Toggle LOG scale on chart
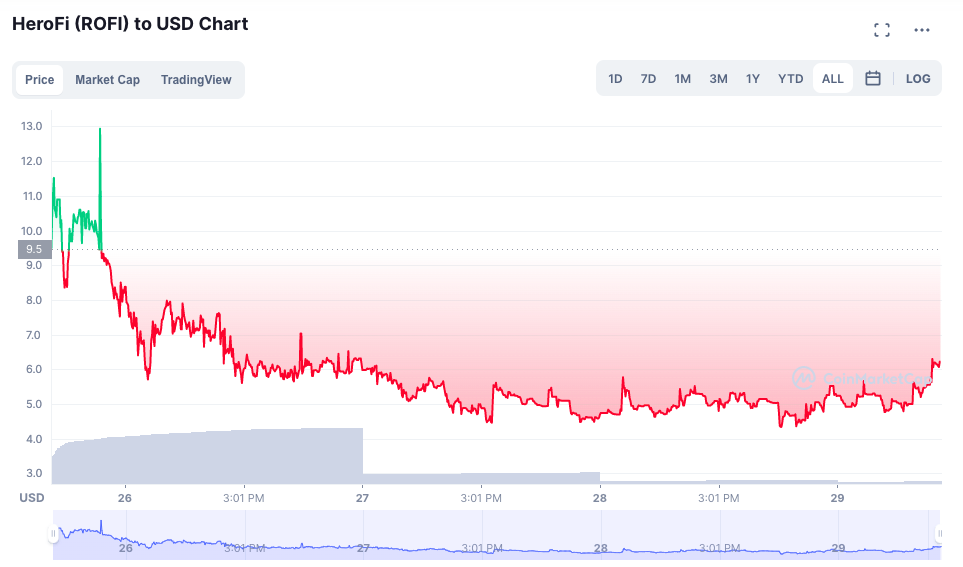This screenshot has width=963, height=567. (918, 79)
